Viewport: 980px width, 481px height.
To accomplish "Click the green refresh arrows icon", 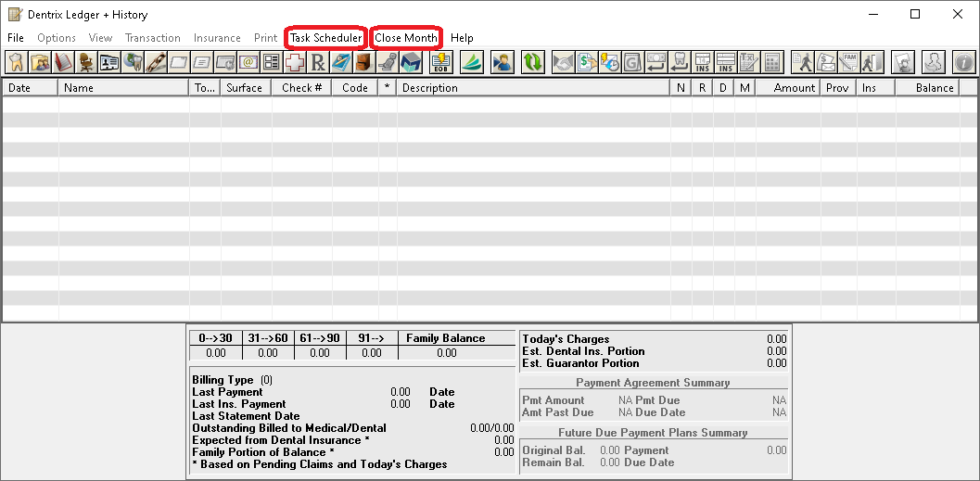I will tap(533, 62).
